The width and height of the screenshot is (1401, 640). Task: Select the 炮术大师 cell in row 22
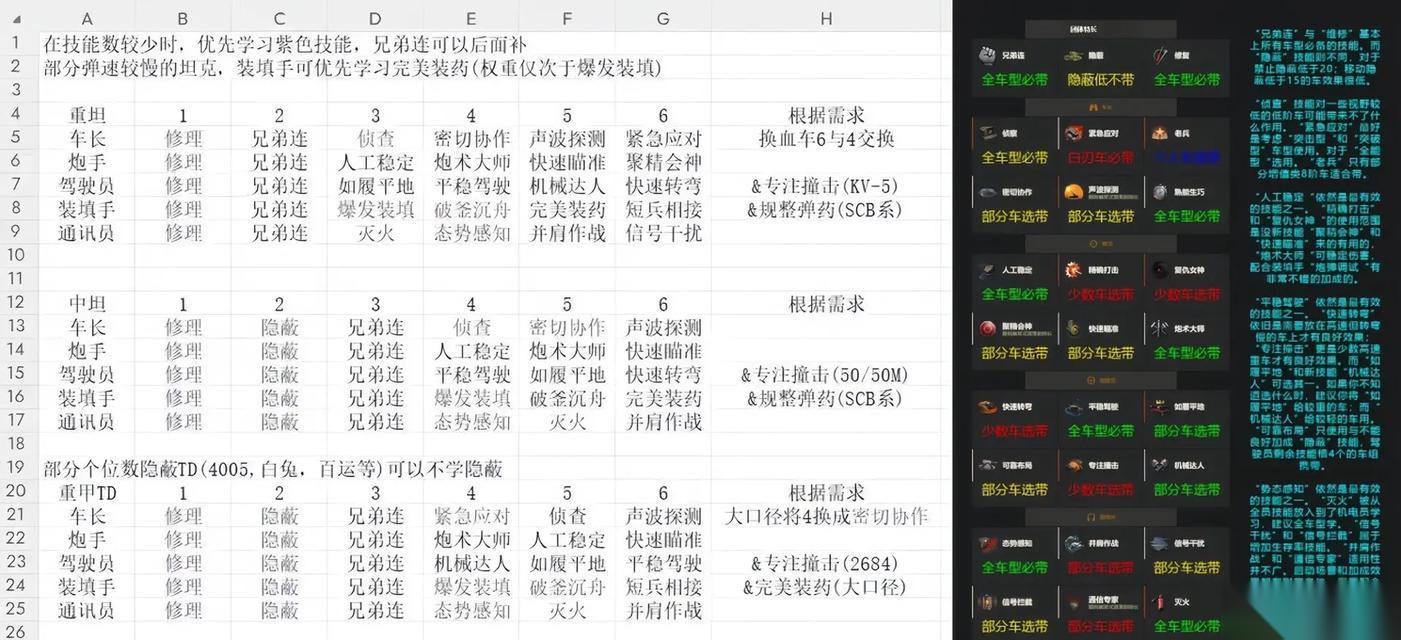pyautogui.click(x=471, y=540)
